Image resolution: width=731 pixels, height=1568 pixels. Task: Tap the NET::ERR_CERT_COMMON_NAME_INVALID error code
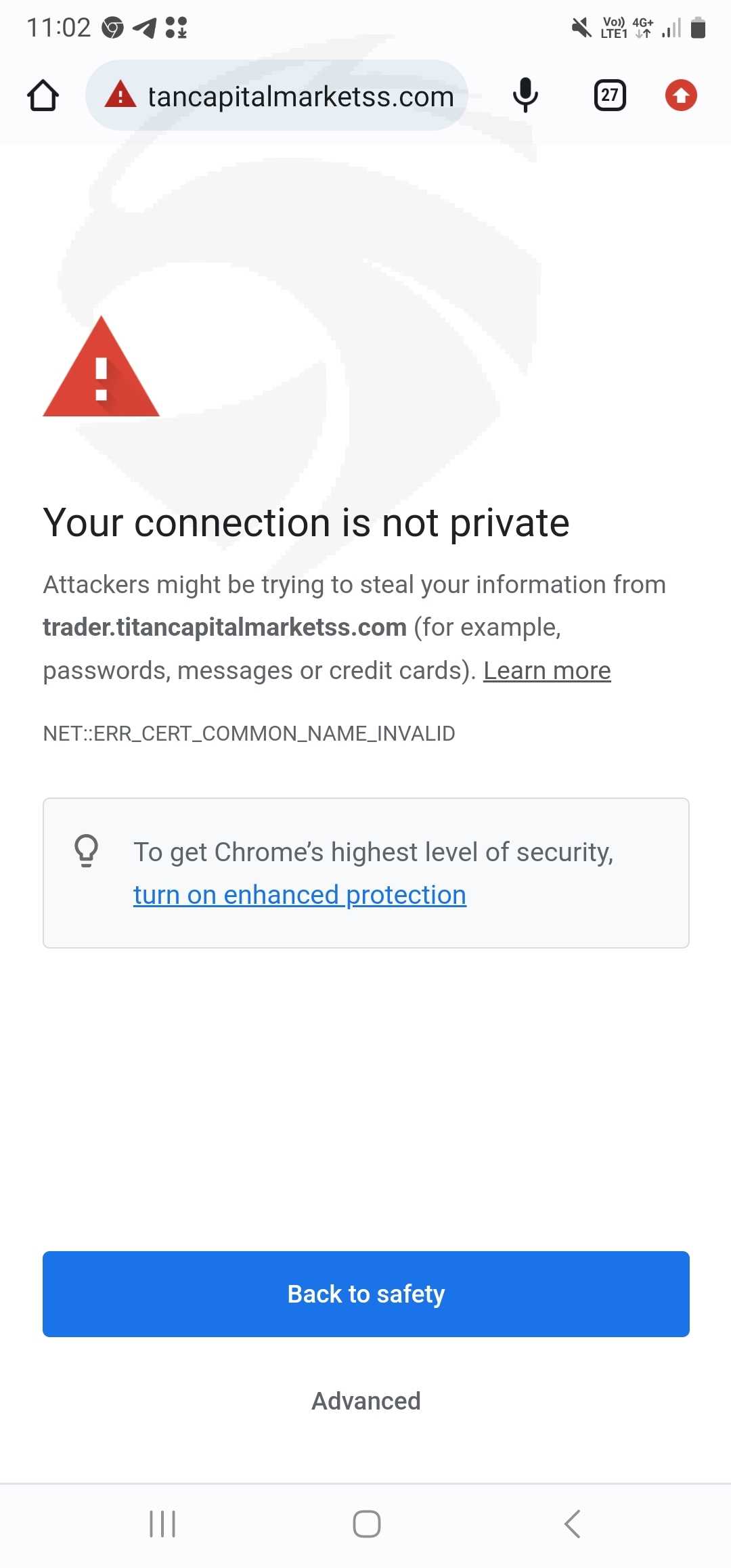pos(249,733)
